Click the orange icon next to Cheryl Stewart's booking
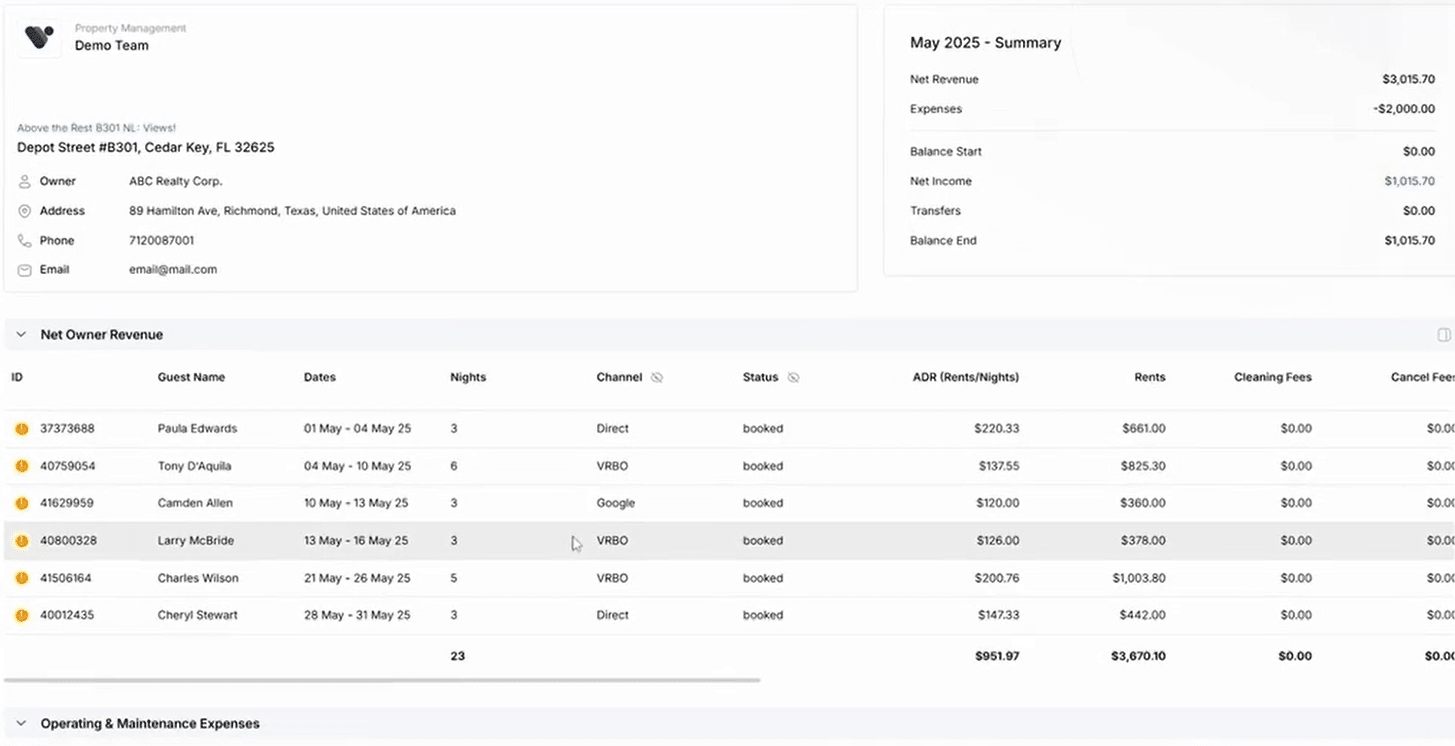This screenshot has height=746, width=1455. click(21, 616)
